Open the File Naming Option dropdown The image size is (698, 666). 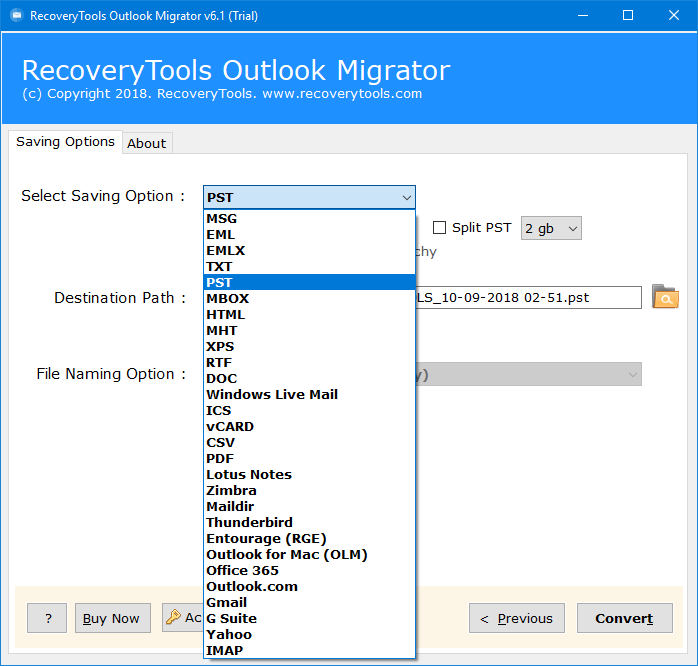point(529,374)
